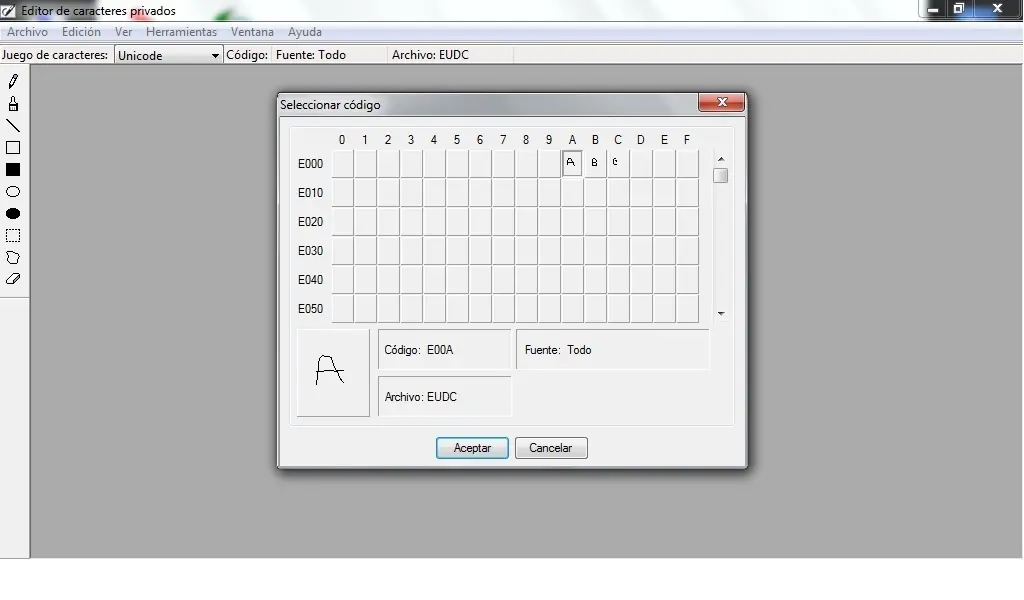Pick the Hollow Rectangle tool
The image size is (1024, 600).
(13, 148)
